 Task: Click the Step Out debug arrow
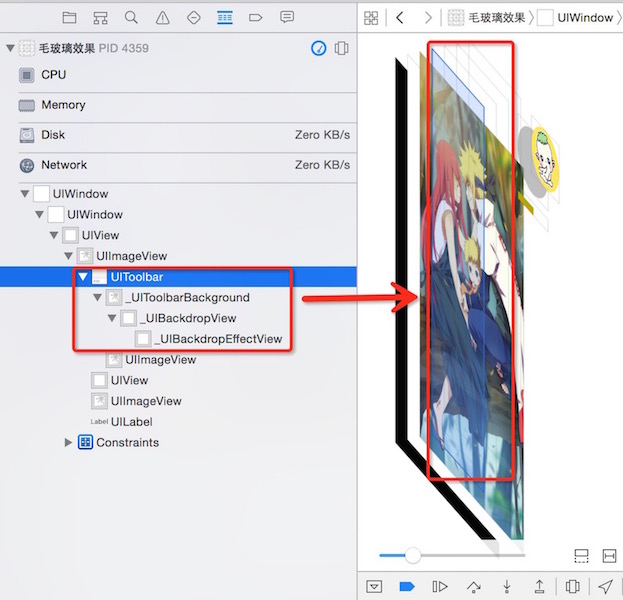(x=539, y=586)
